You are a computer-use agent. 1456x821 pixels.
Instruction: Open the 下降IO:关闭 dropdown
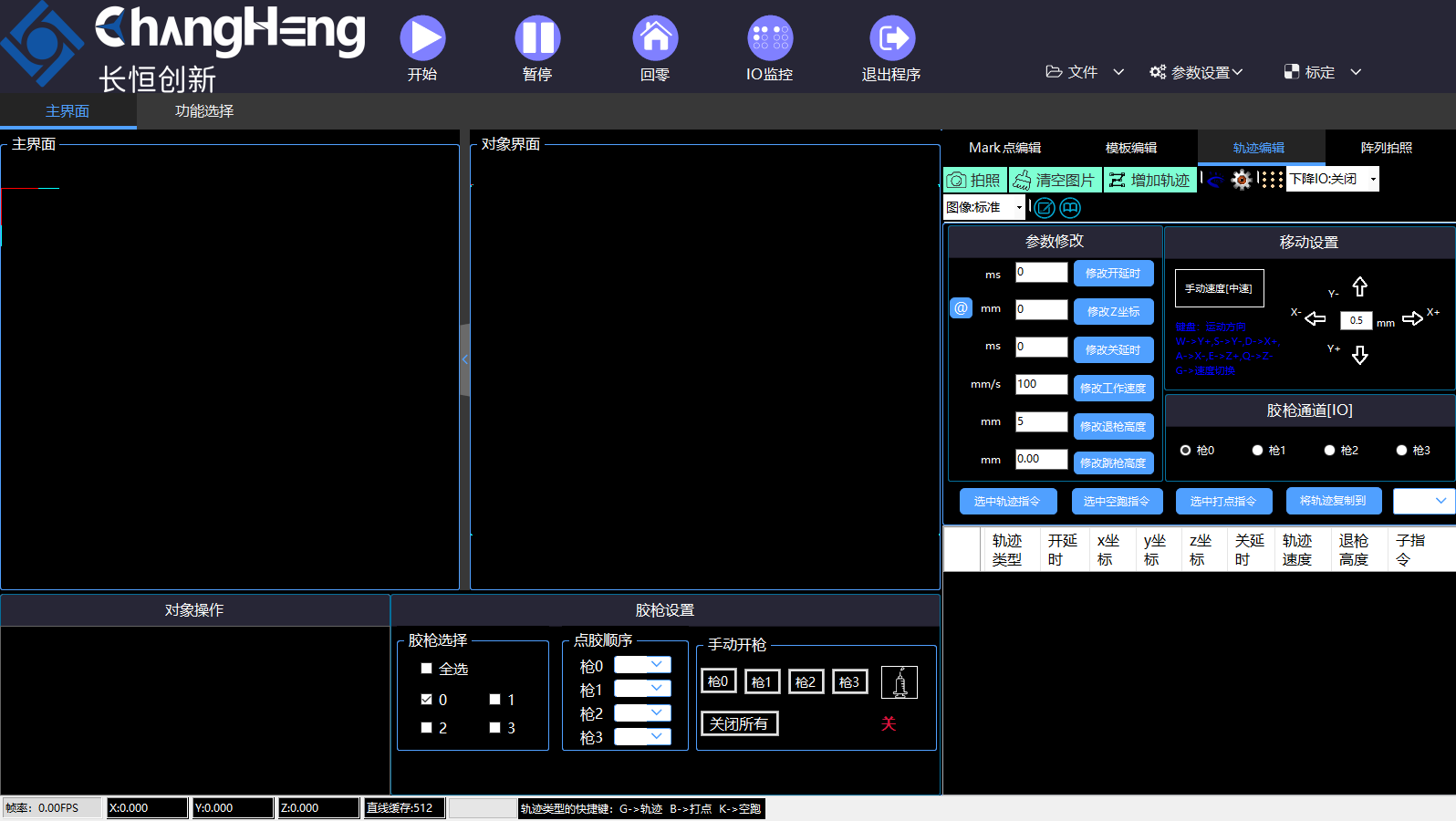[x=1332, y=180]
